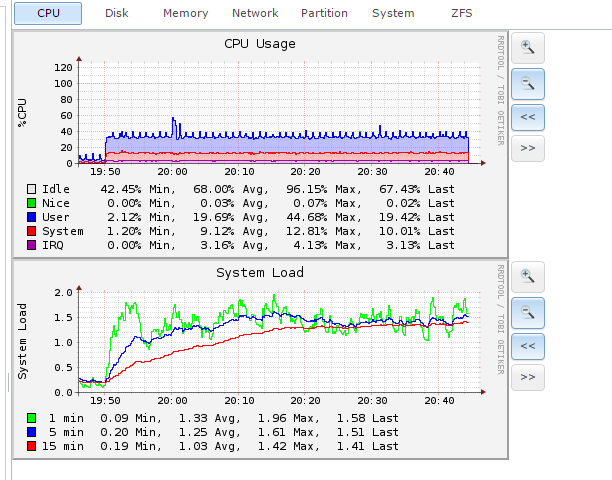The height and width of the screenshot is (480, 612).
Task: Switch to the Disk tab
Action: pos(117,13)
